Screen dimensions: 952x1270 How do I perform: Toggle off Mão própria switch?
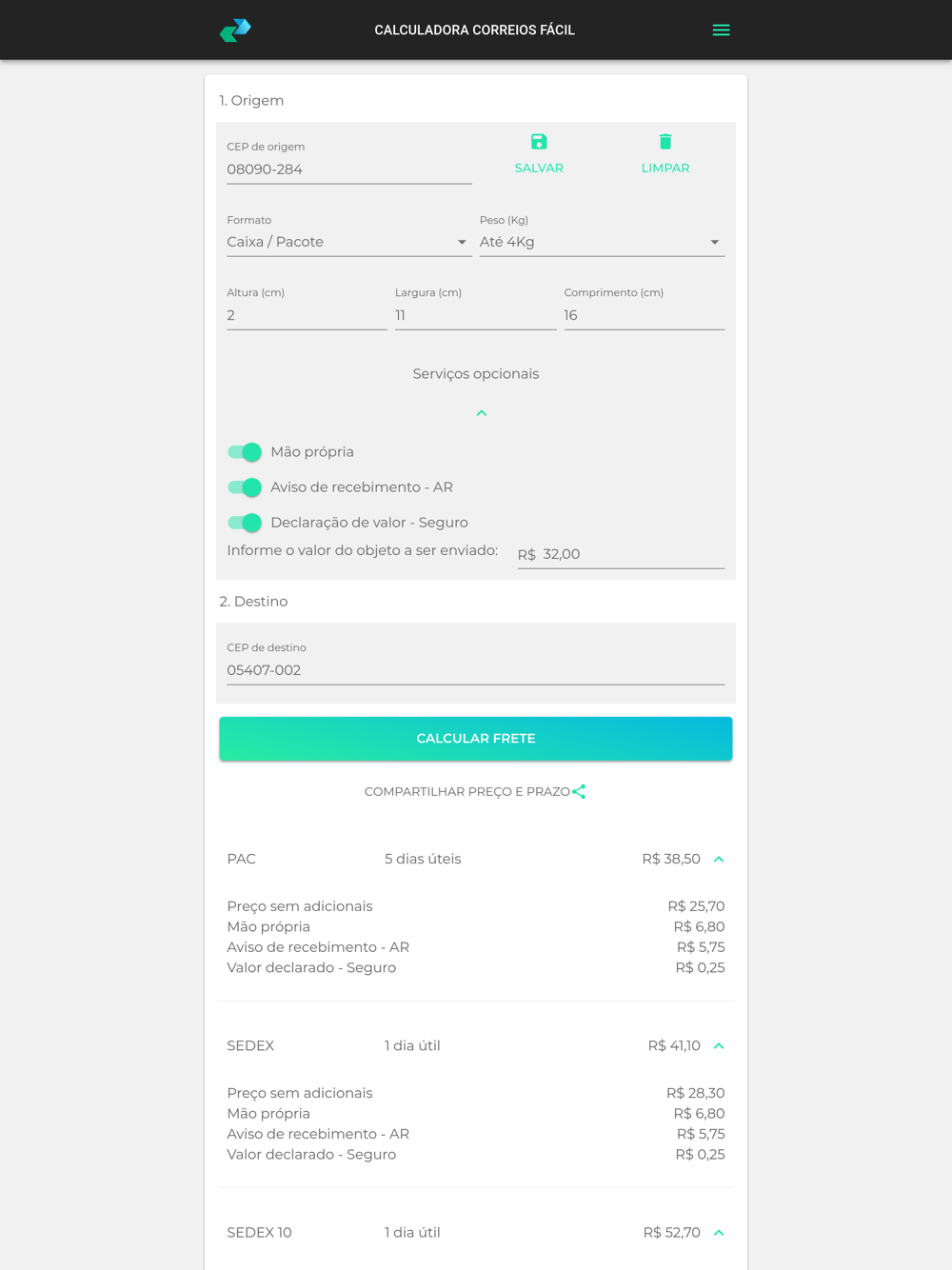coord(245,452)
